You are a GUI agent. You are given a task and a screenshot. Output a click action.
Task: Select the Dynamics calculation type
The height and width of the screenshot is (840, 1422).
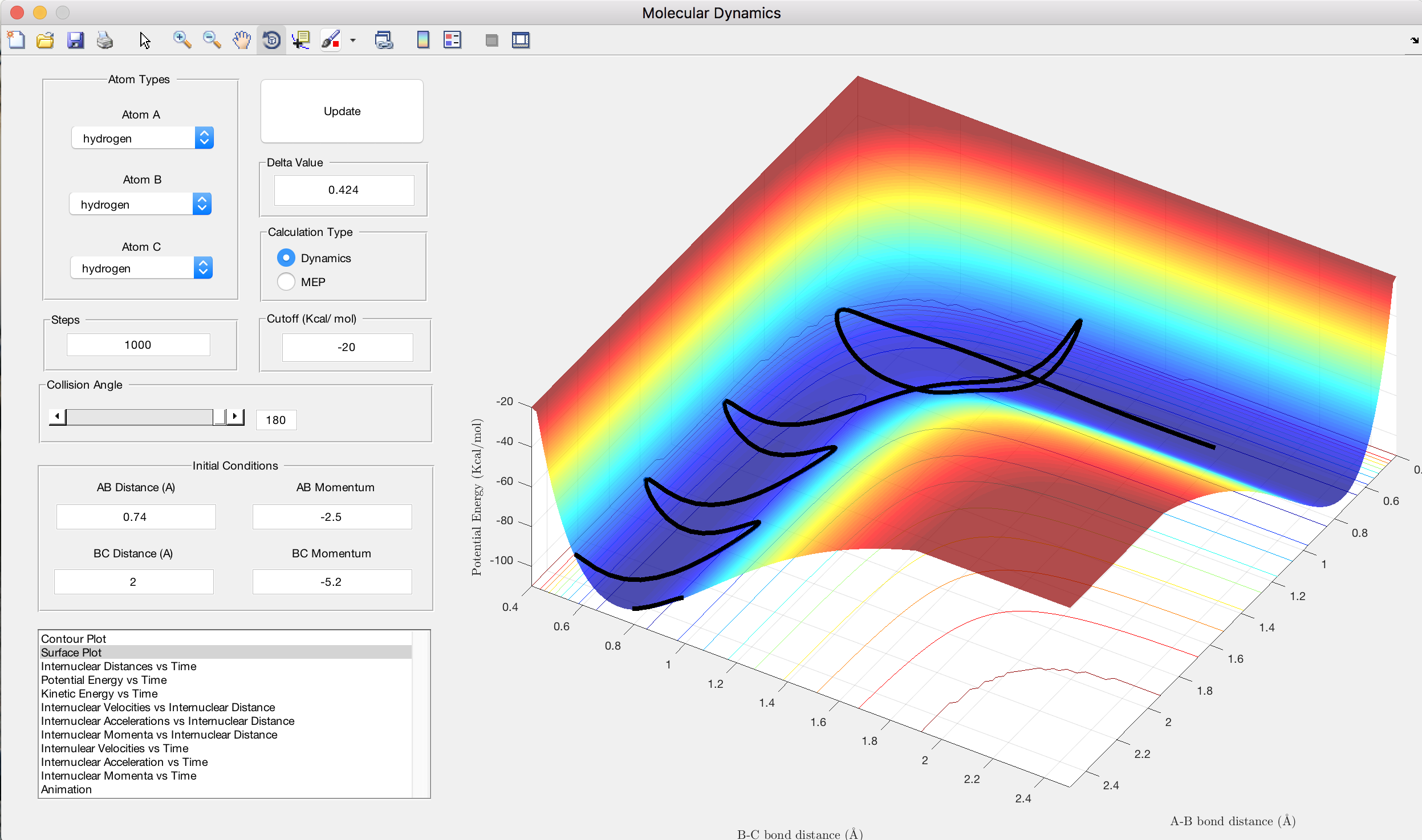tap(286, 258)
